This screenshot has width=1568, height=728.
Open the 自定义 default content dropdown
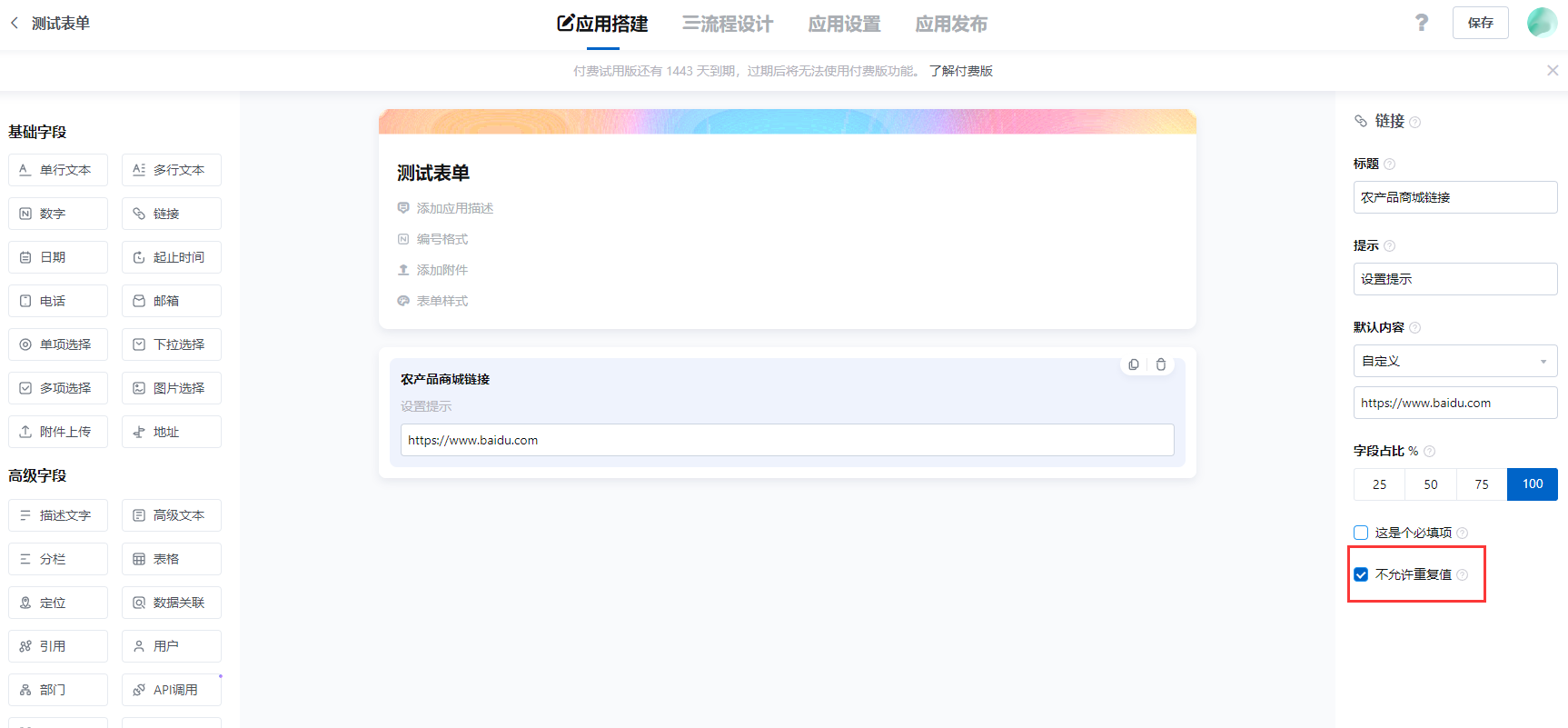(x=1455, y=361)
